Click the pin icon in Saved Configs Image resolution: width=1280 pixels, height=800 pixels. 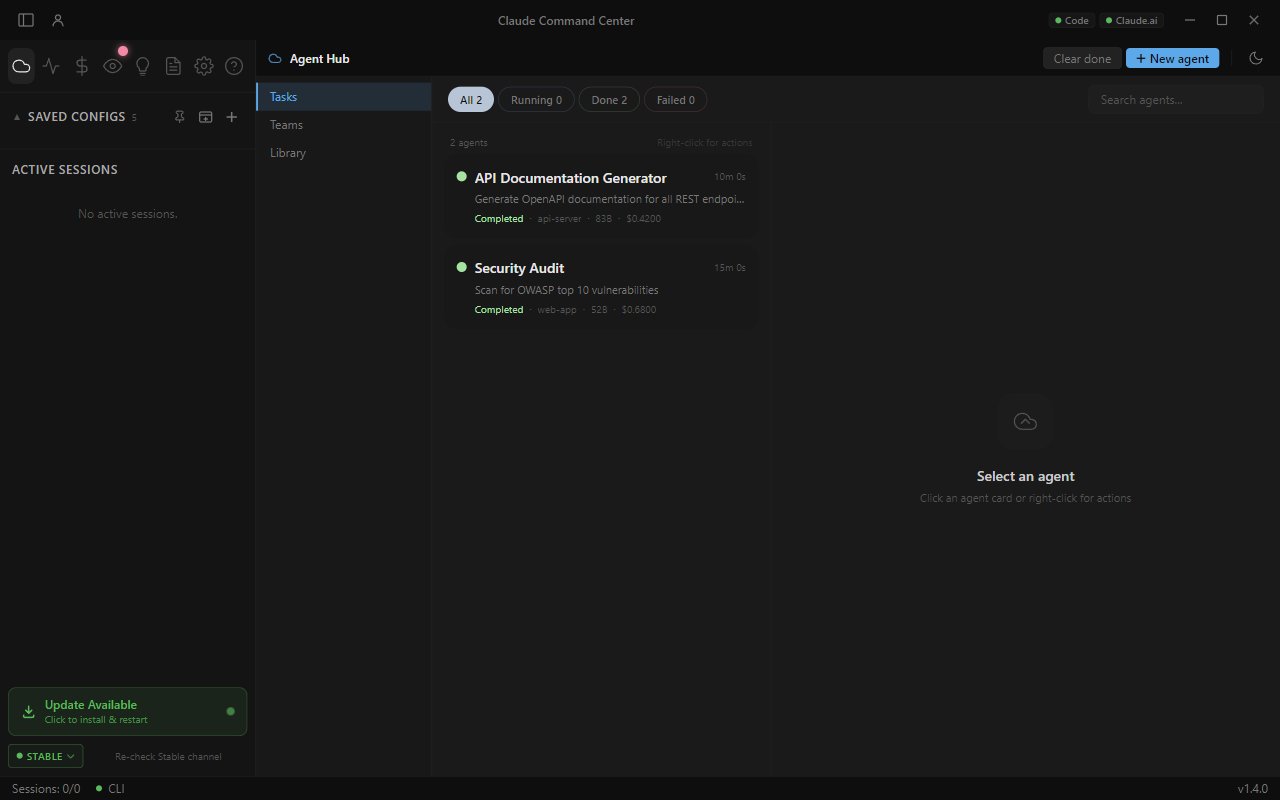[180, 117]
